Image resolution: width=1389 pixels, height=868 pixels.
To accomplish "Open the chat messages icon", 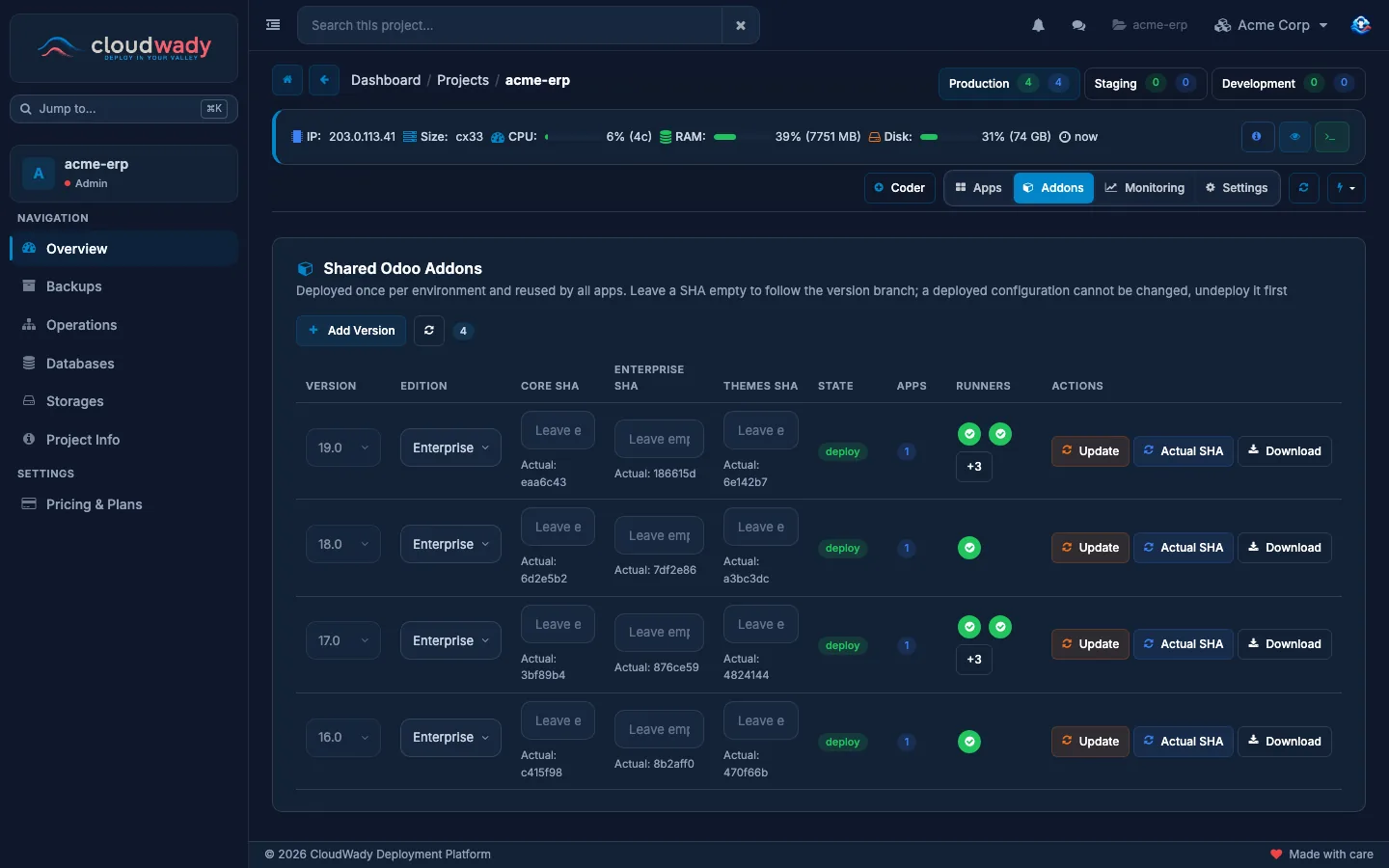I will [1078, 25].
